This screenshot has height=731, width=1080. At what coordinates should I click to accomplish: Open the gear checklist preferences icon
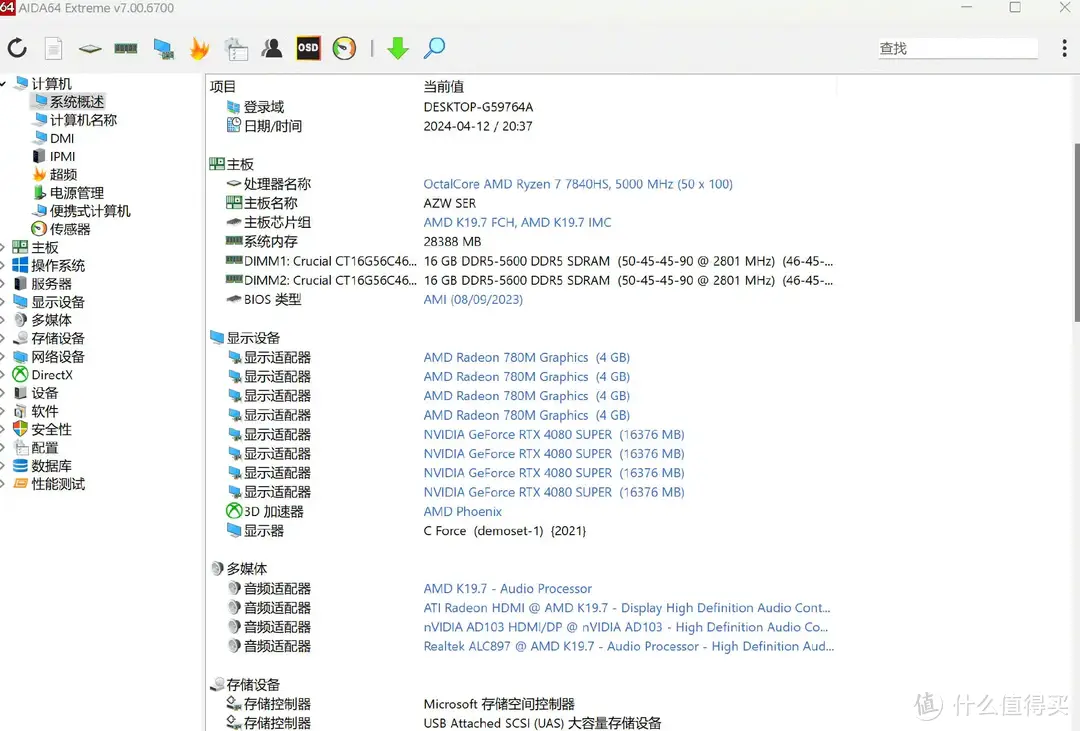[x=236, y=48]
